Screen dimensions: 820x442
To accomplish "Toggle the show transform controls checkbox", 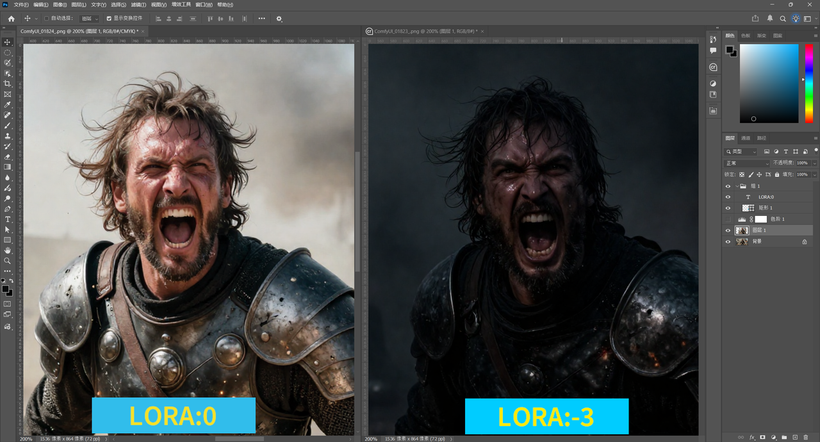I will pyautogui.click(x=109, y=18).
